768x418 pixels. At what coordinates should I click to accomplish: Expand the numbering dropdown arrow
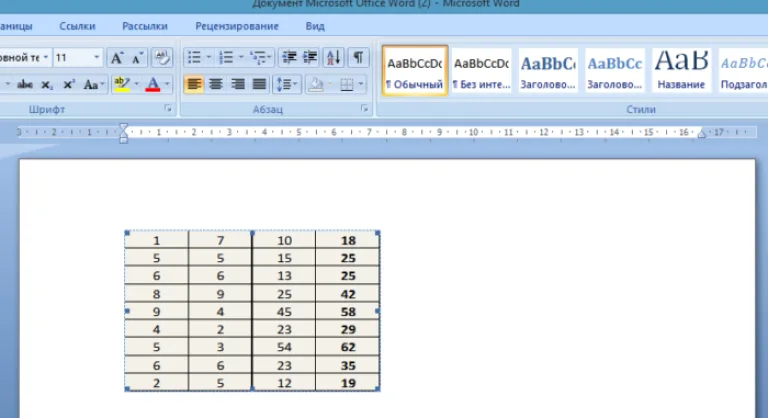pos(240,58)
